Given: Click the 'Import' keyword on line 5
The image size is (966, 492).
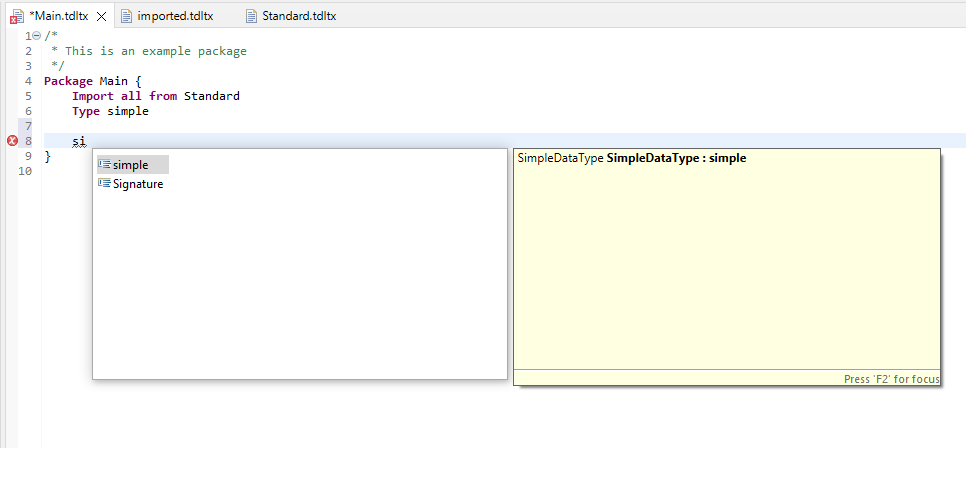Looking at the screenshot, I should tap(93, 96).
